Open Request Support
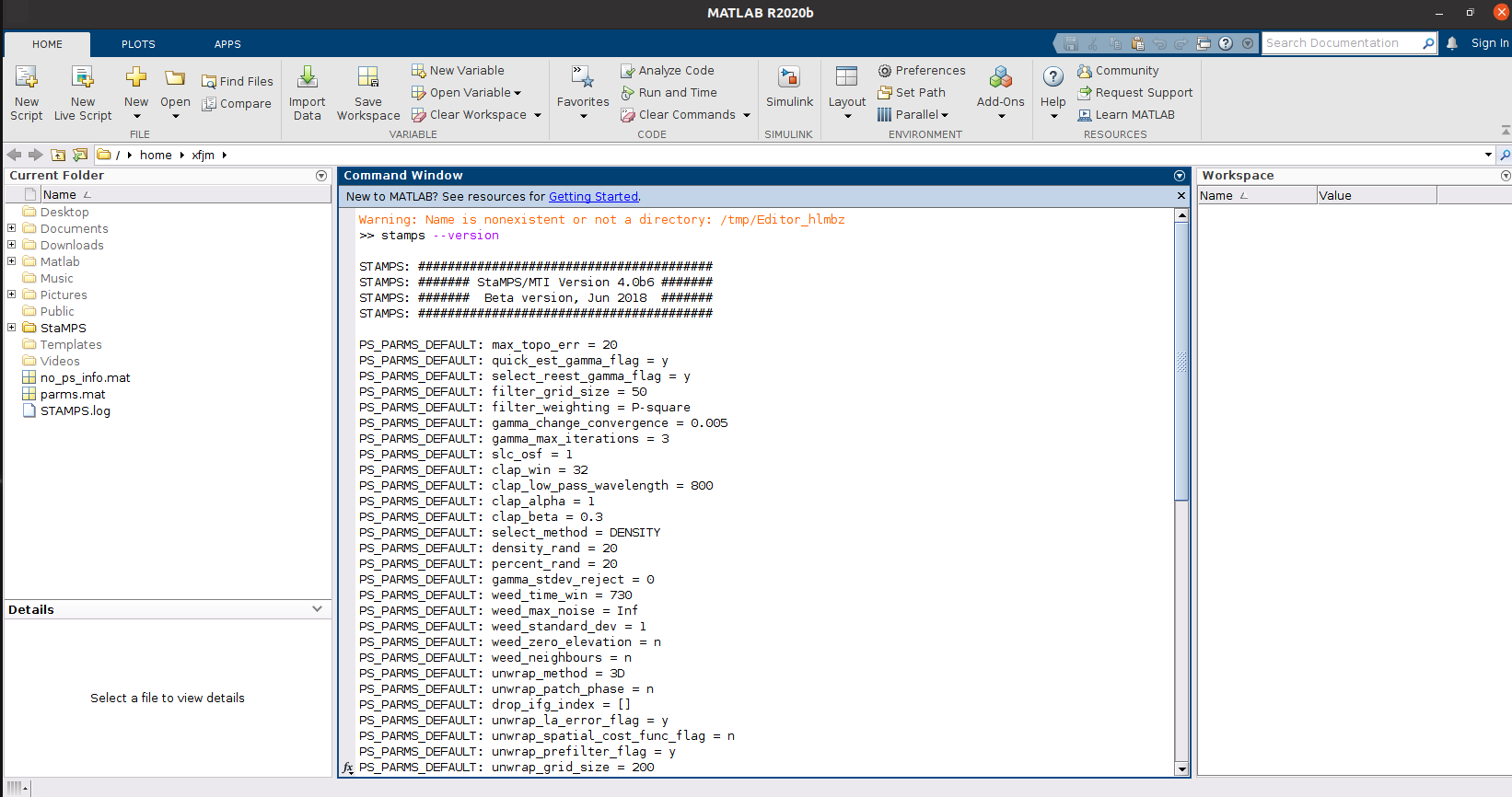This screenshot has width=1512, height=797. click(1135, 92)
